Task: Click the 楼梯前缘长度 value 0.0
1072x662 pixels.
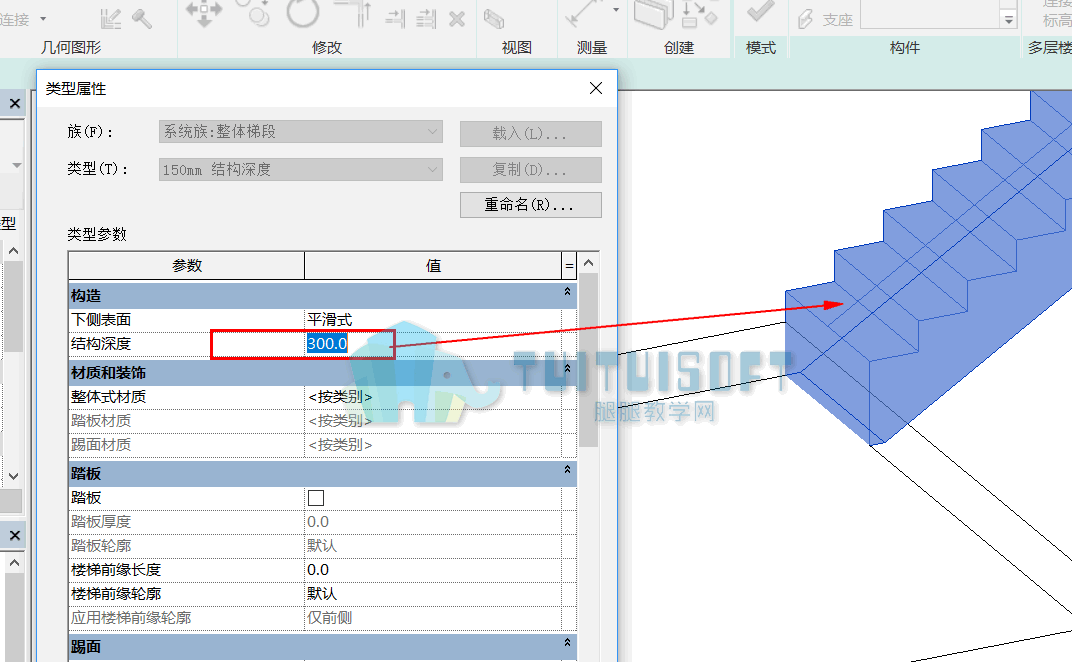Action: (x=433, y=570)
